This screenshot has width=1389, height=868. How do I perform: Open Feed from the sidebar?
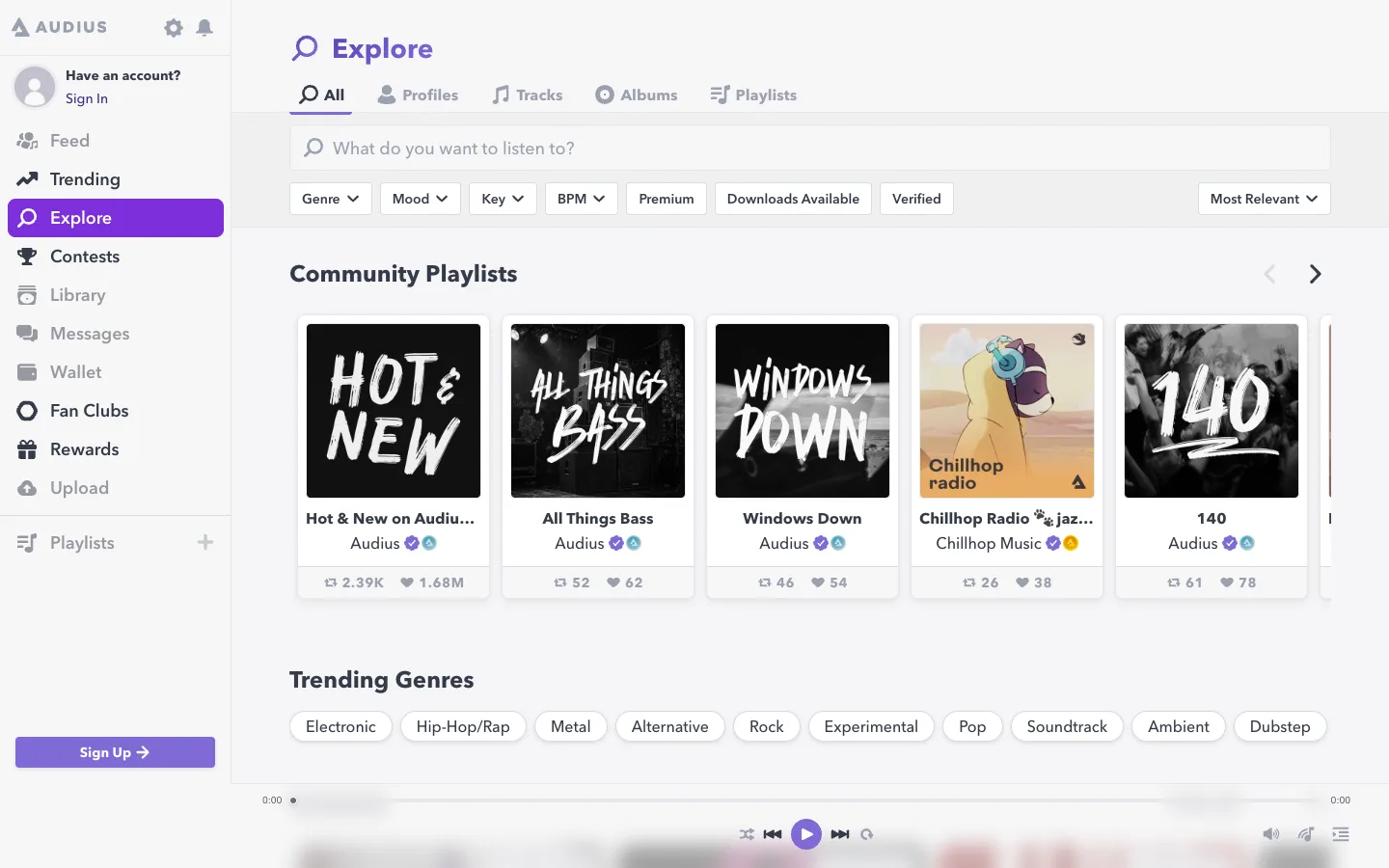pos(116,141)
